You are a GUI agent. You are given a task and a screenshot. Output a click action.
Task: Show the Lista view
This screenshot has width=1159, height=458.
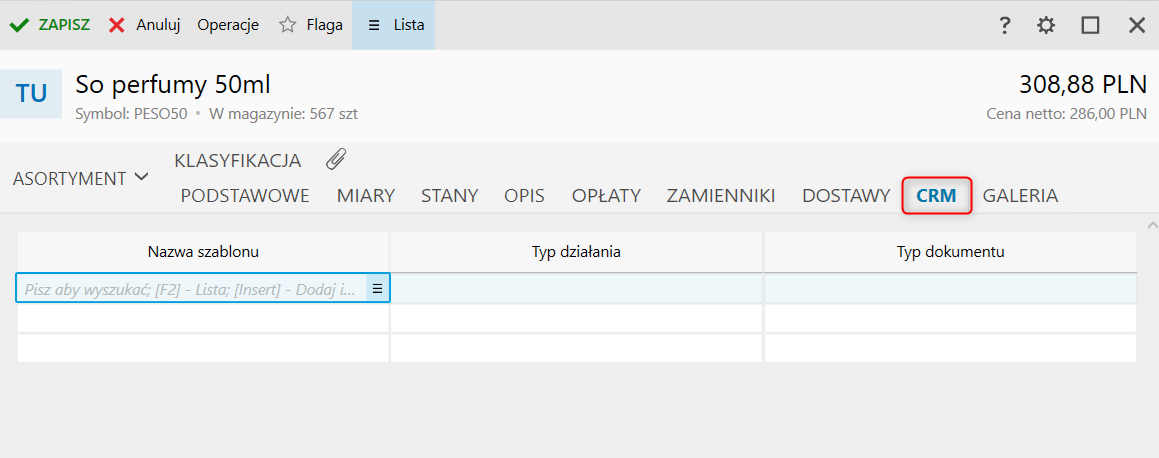(x=394, y=25)
